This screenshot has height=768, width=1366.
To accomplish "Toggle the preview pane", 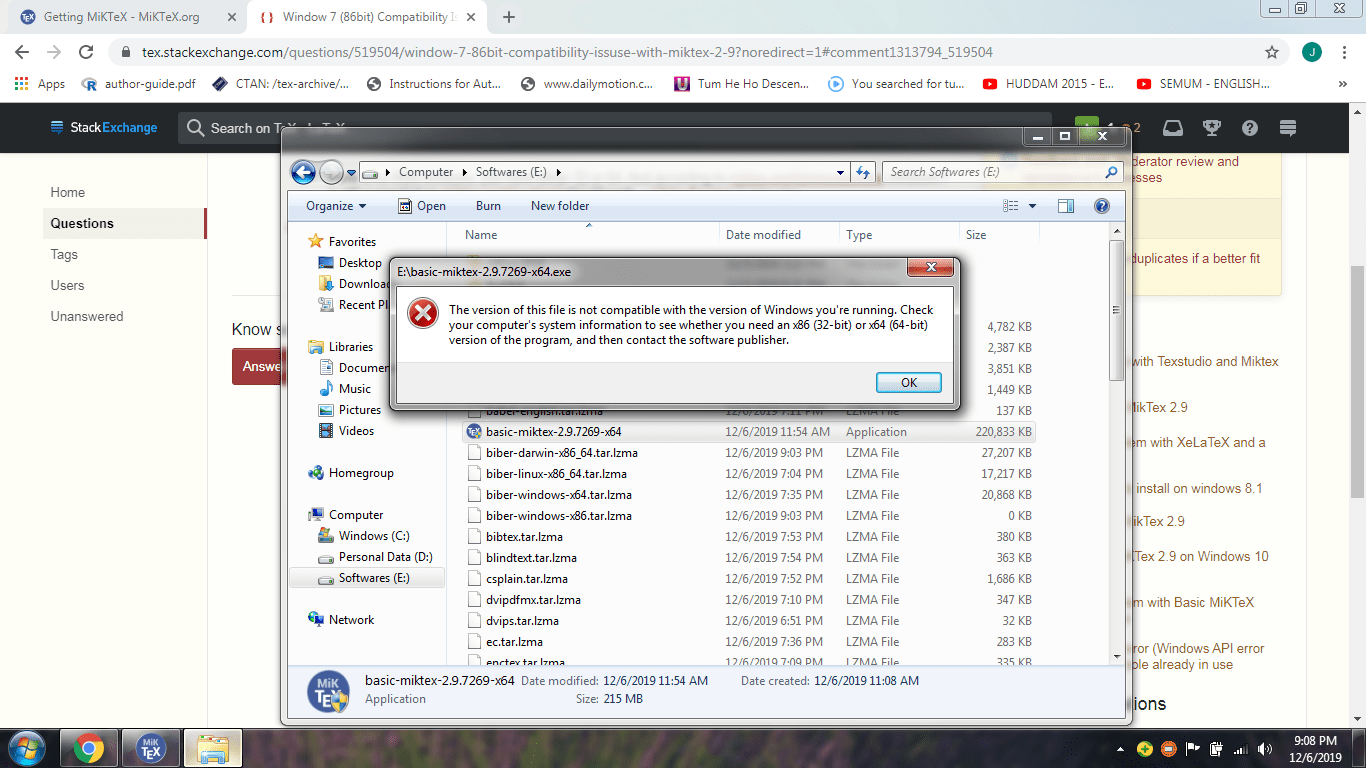I will click(x=1066, y=206).
